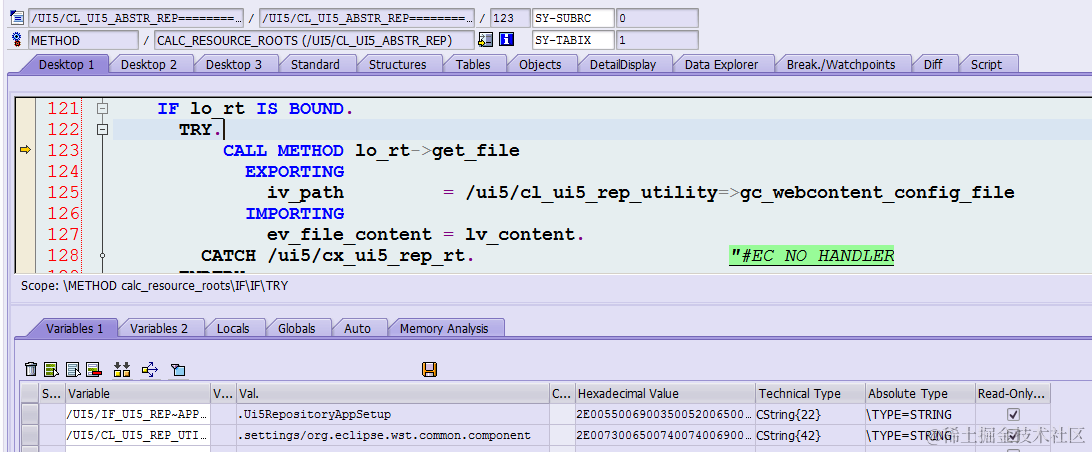
Task: Click the yellow execution arrow at line 123
Action: (25, 150)
